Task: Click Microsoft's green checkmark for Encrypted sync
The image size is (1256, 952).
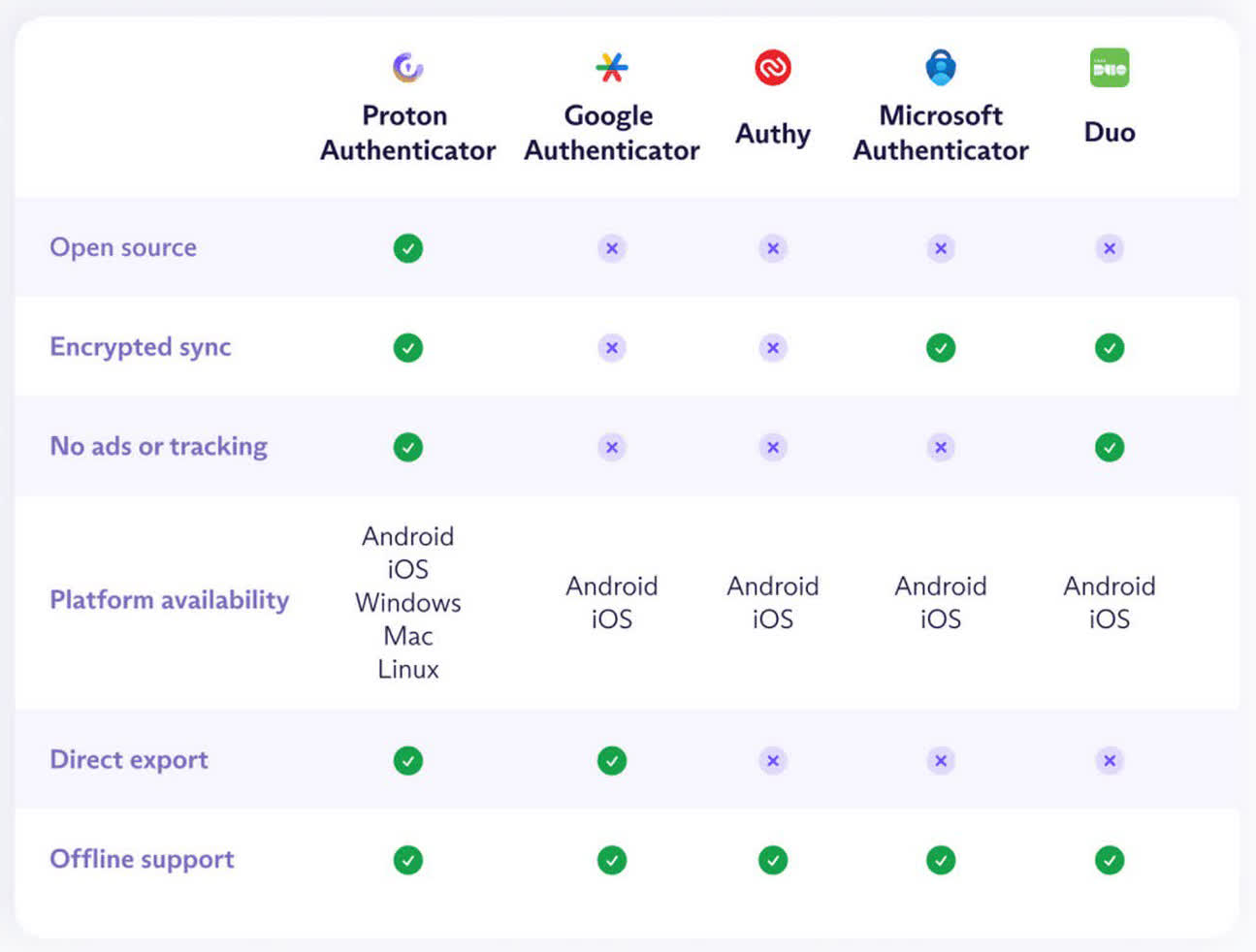Action: pyautogui.click(x=941, y=347)
